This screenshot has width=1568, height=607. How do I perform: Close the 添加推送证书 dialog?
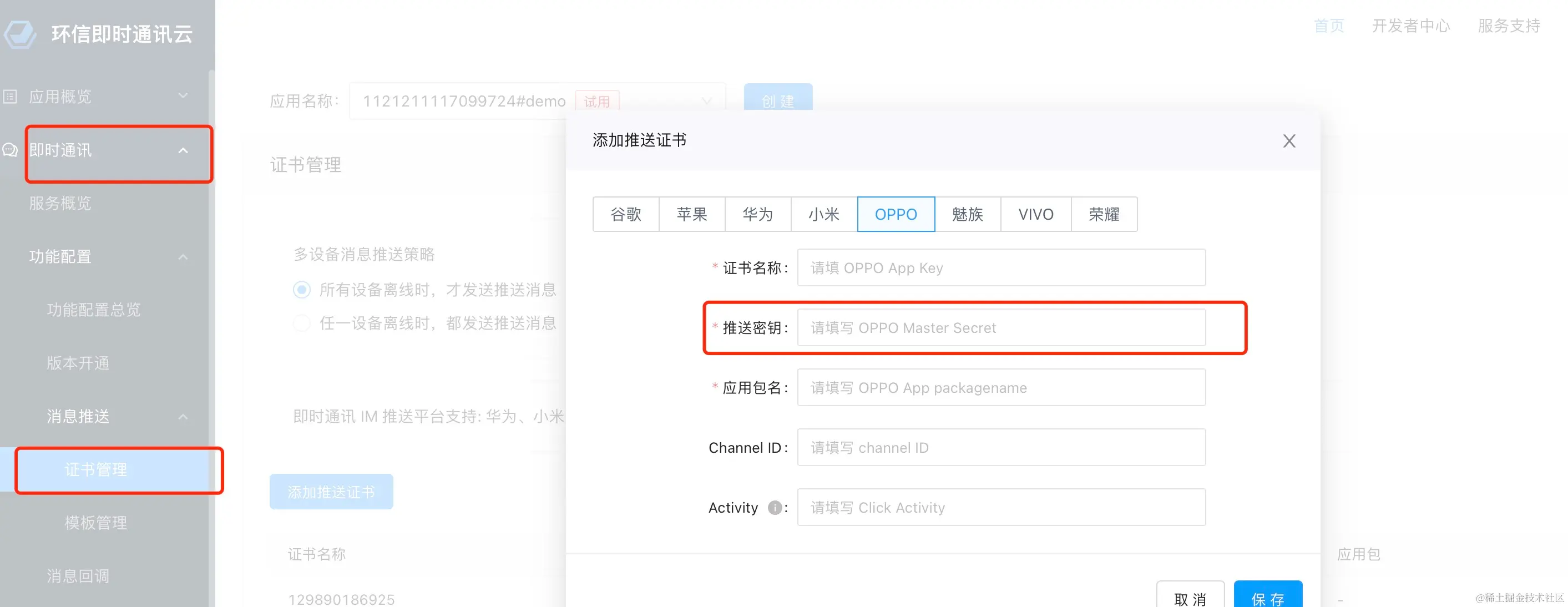click(1288, 140)
